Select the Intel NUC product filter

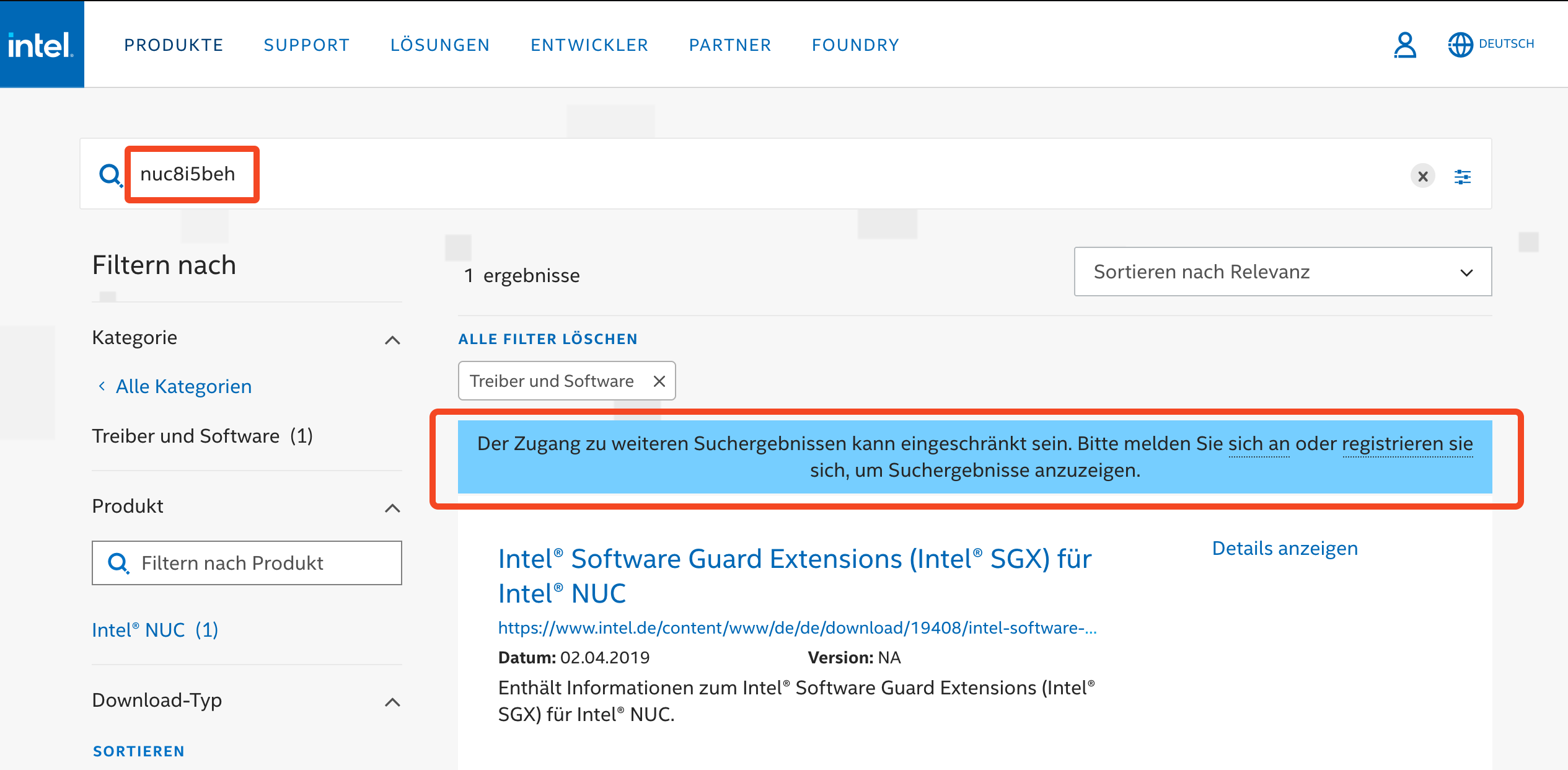(155, 630)
